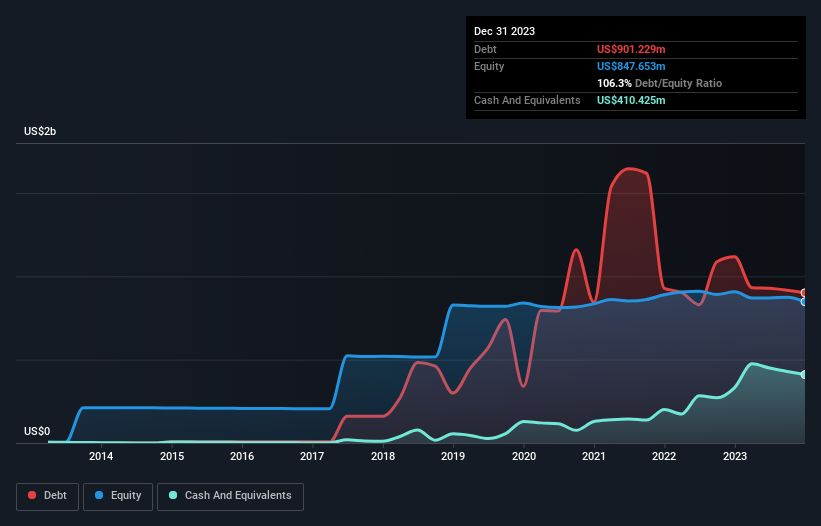The height and width of the screenshot is (526, 821).
Task: Click the Dec 31 2023 tooltip date
Action: pos(504,31)
